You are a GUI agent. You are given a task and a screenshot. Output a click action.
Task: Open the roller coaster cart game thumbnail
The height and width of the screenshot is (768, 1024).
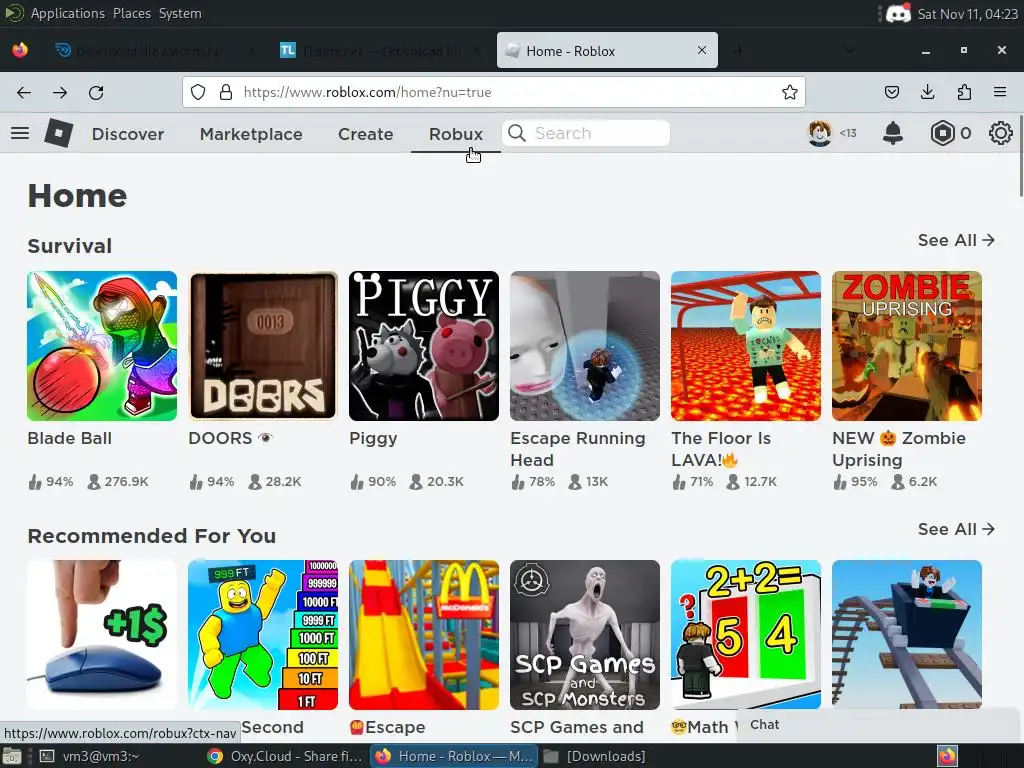pos(907,635)
